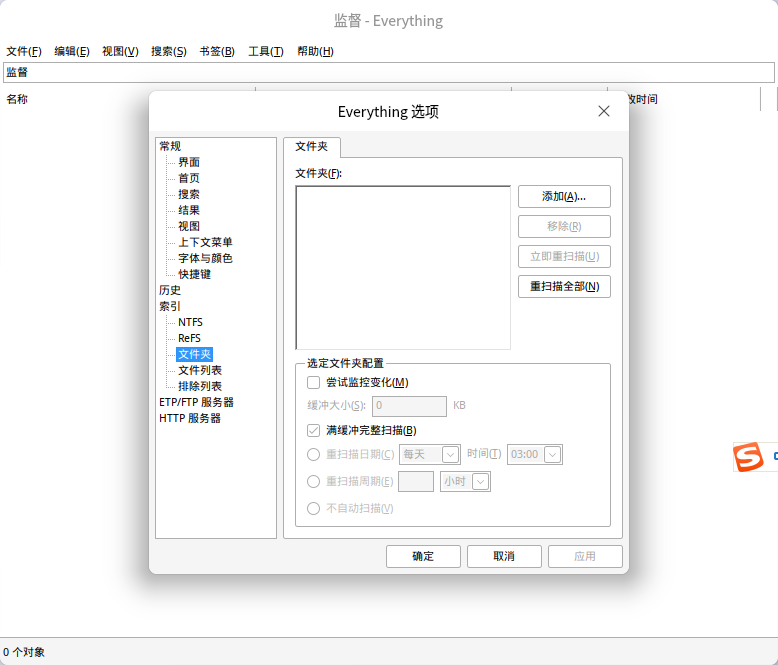Enable 尝试监控变化(M) checkbox
The width and height of the screenshot is (778, 665).
(x=313, y=383)
